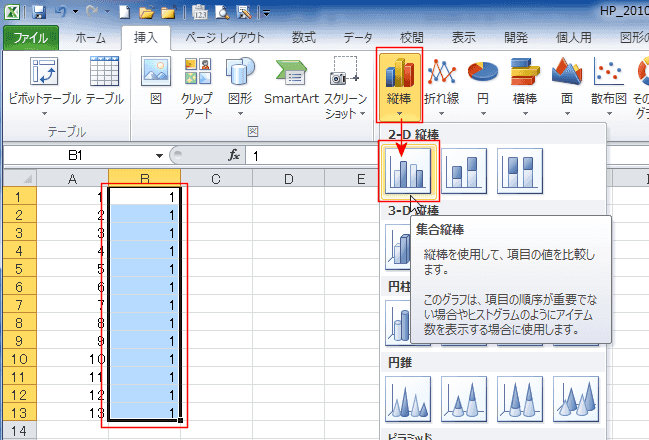Insert a PivotTable using ピボットテーブル icon
This screenshot has height=440, width=649.
click(x=44, y=87)
